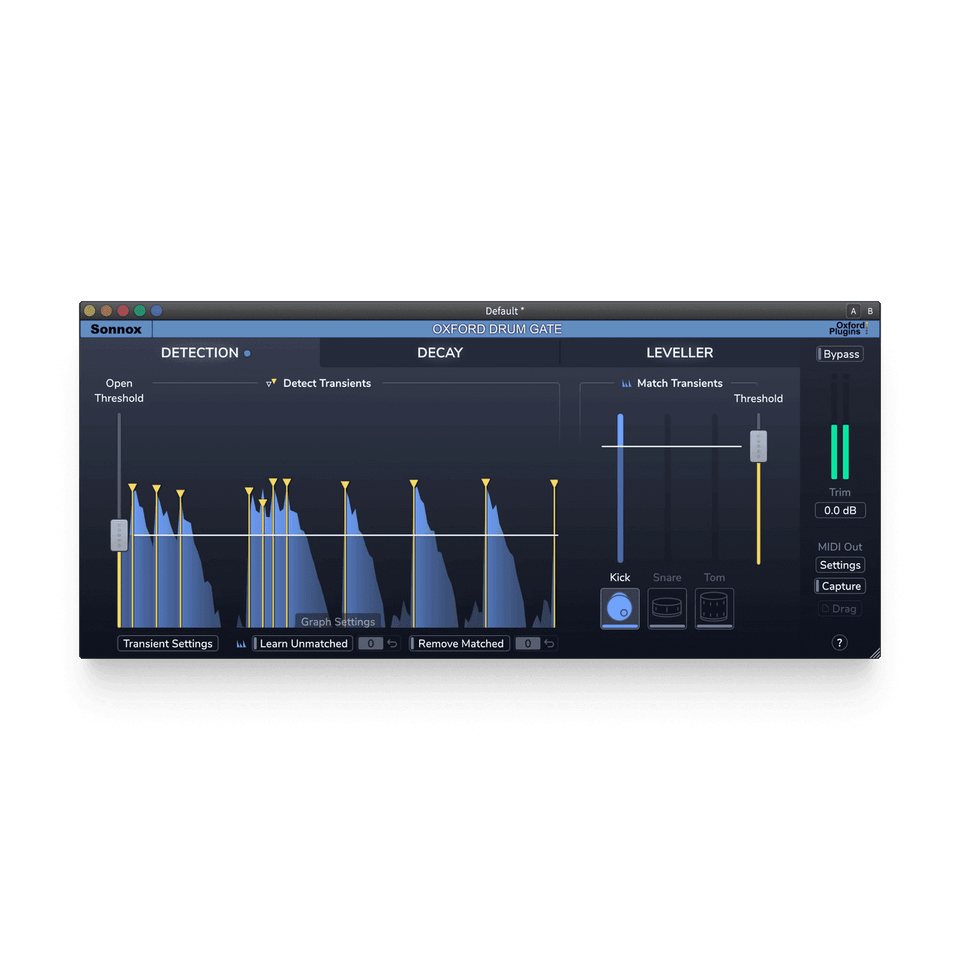The height and width of the screenshot is (960, 960).
Task: Click the Tom match level bar
Action: 714,488
